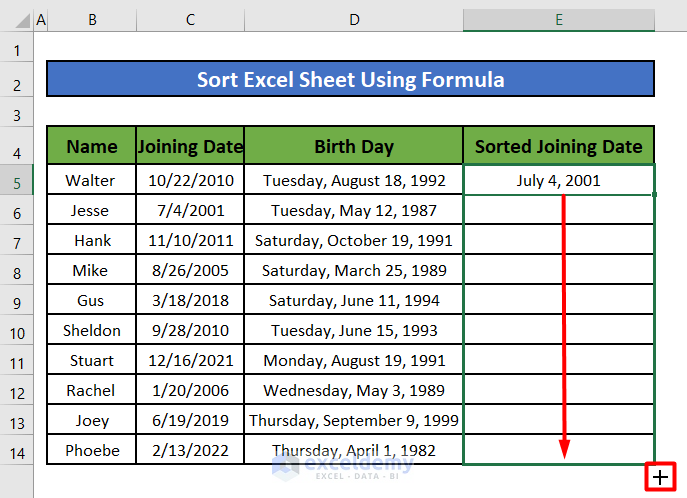Select joining date cell "8/26/2005"
The width and height of the screenshot is (687, 498).
190,271
